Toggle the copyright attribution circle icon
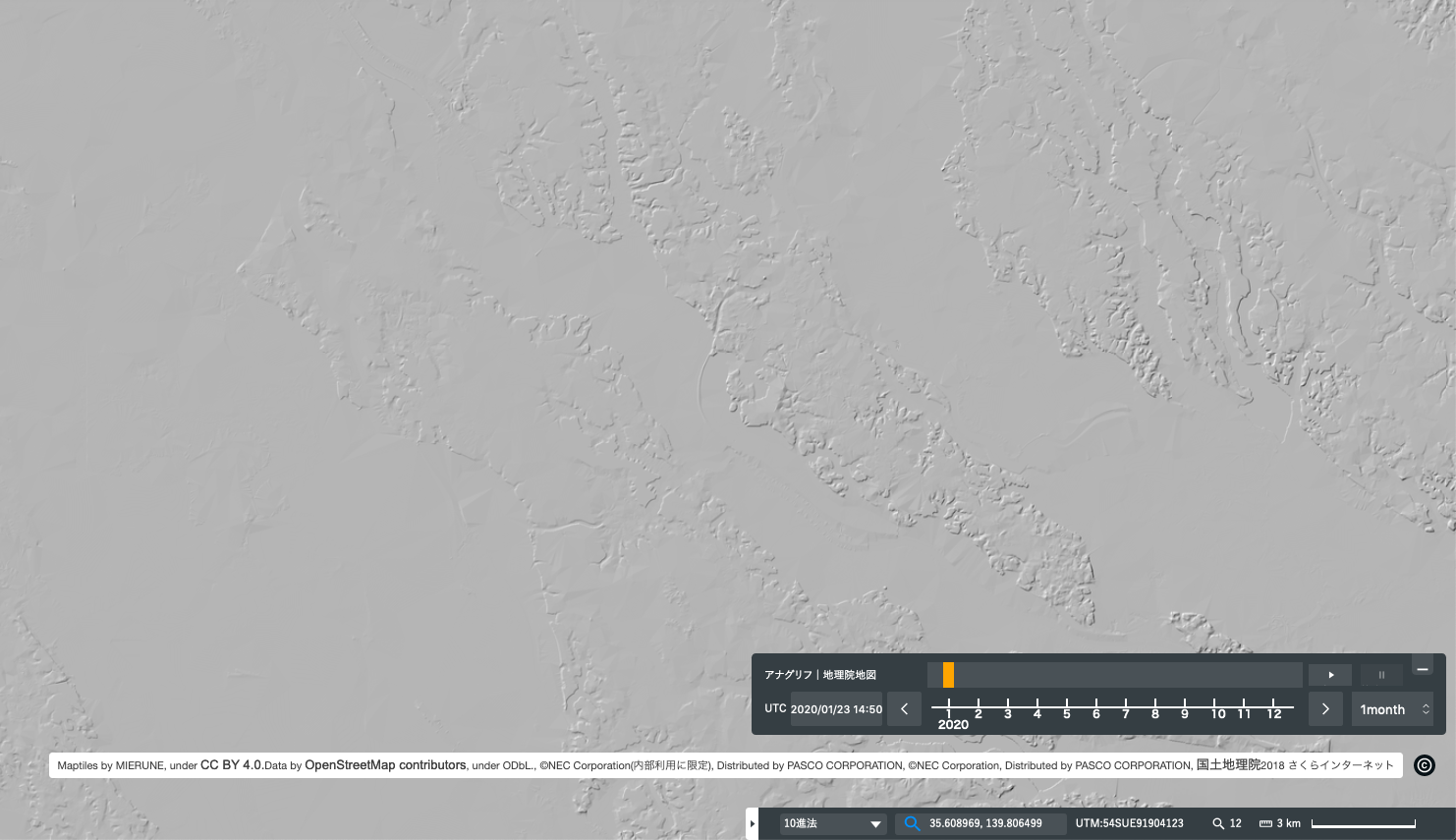 [x=1425, y=765]
